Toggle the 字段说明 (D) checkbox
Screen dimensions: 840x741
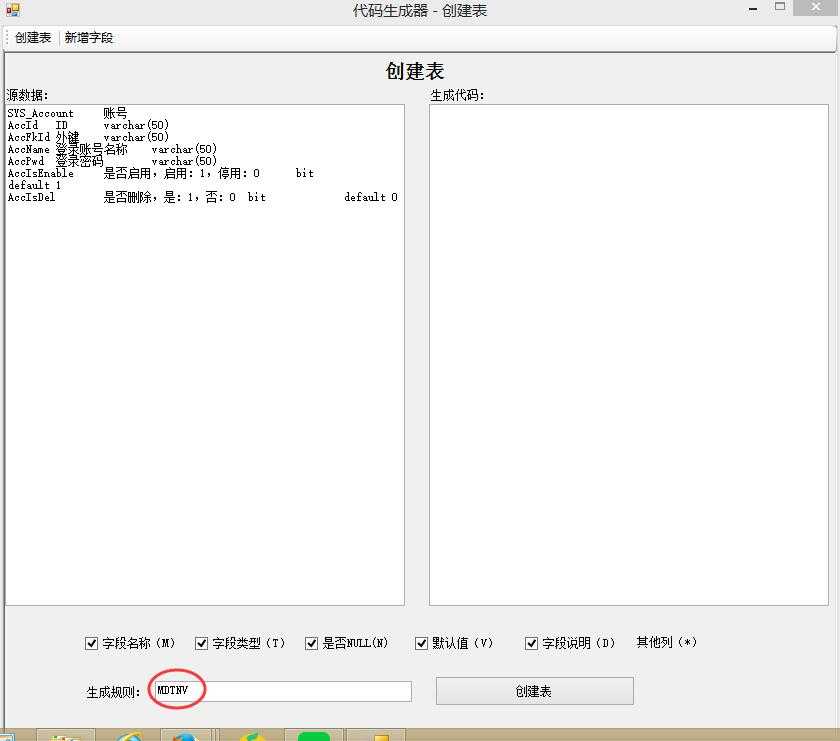point(531,643)
